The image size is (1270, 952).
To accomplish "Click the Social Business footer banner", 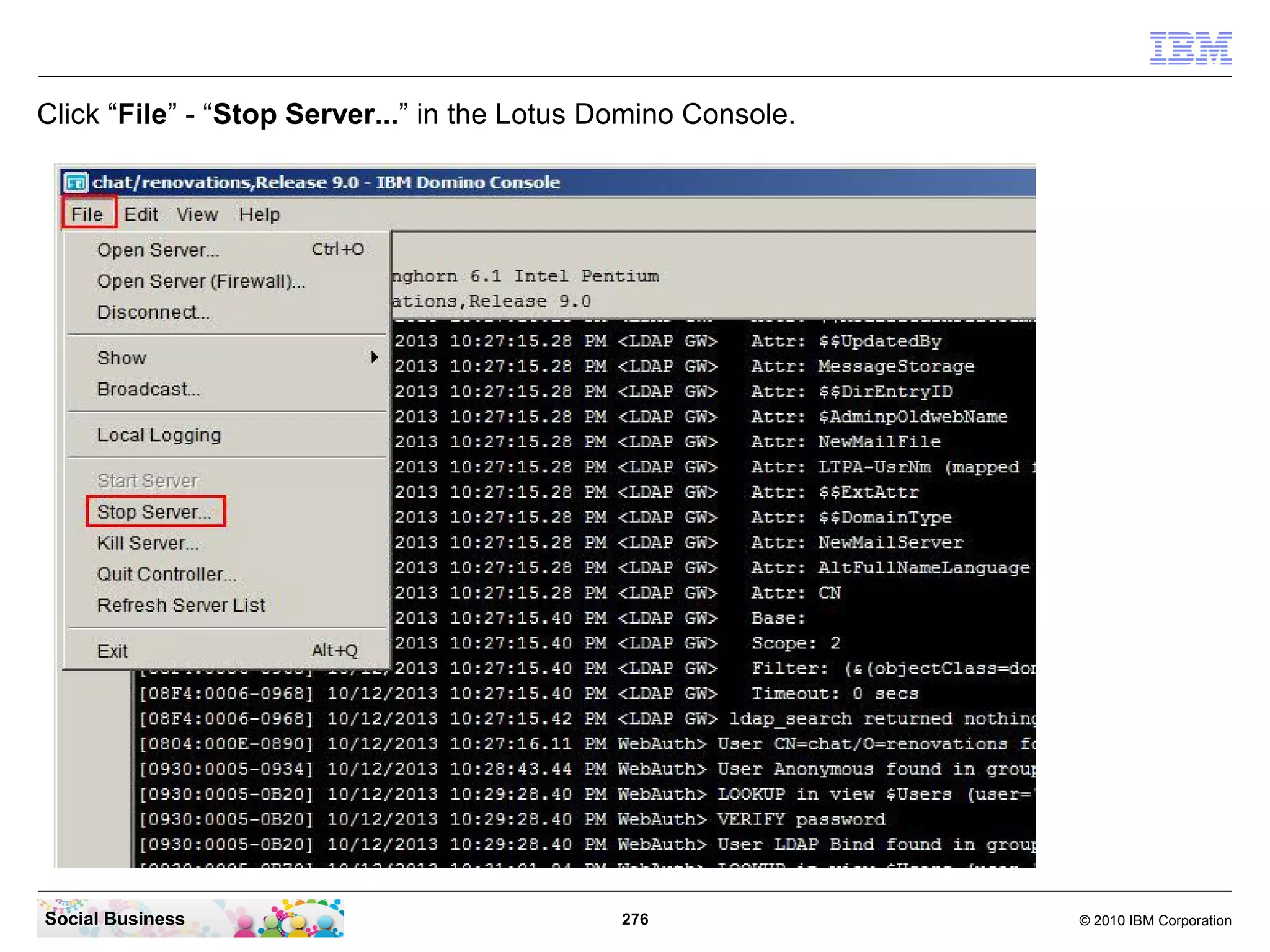I will [191, 918].
